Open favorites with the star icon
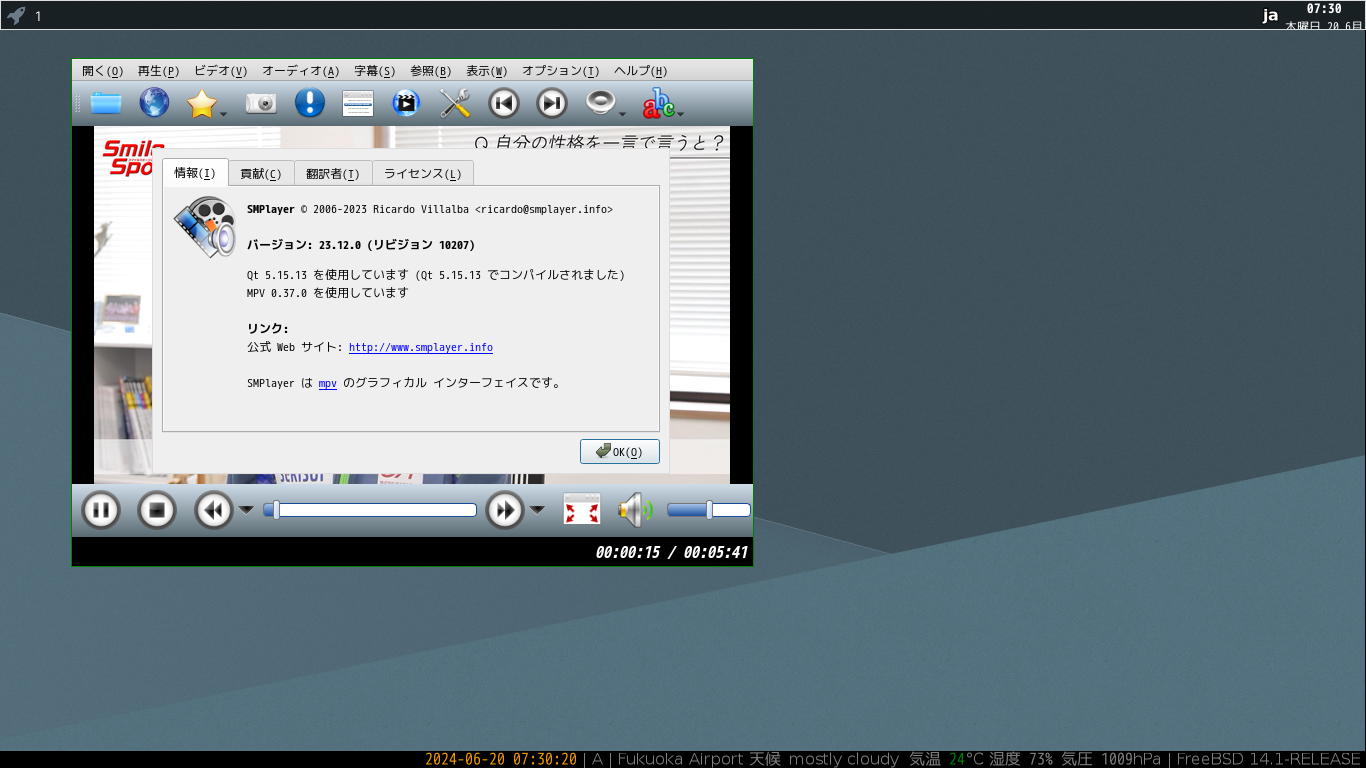1366x768 pixels. point(202,103)
